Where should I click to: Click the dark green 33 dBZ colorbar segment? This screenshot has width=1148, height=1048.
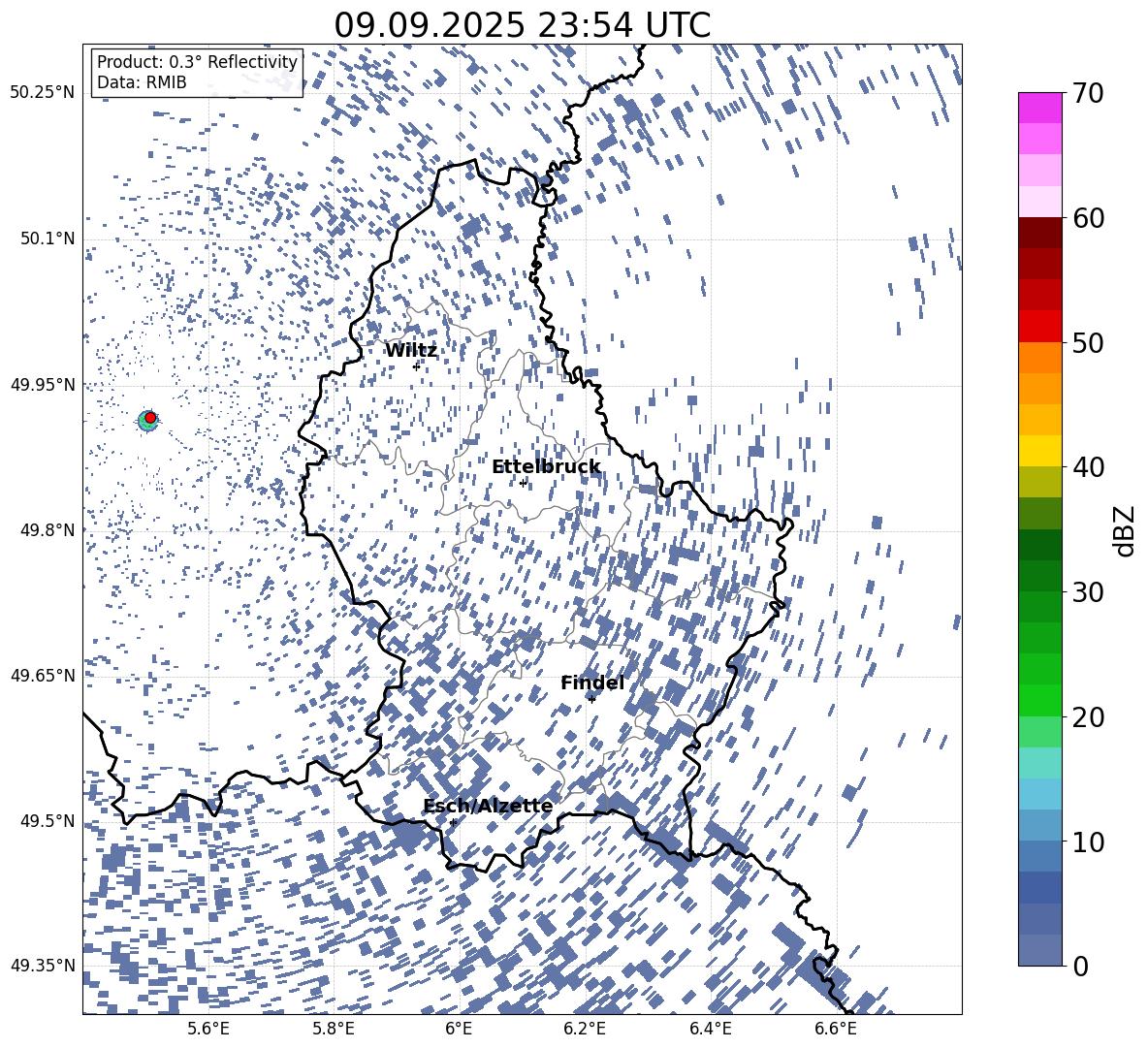[1040, 545]
